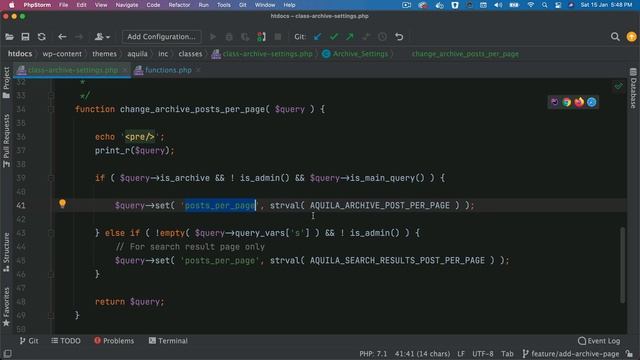The height and width of the screenshot is (360, 640).
Task: Click the orange update notification icon
Action: click(631, 37)
